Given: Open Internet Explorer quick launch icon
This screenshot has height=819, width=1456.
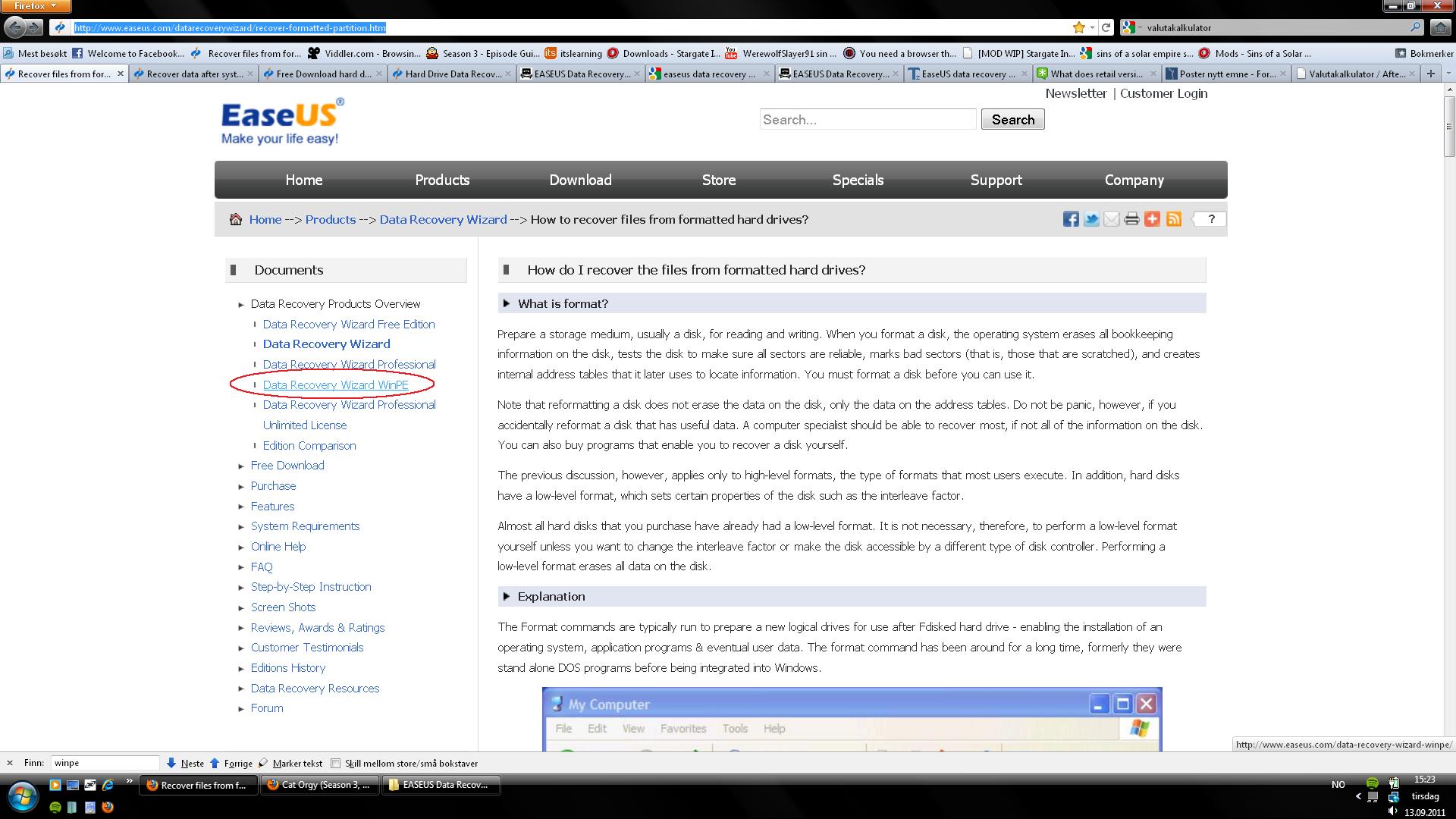Looking at the screenshot, I should [x=108, y=785].
